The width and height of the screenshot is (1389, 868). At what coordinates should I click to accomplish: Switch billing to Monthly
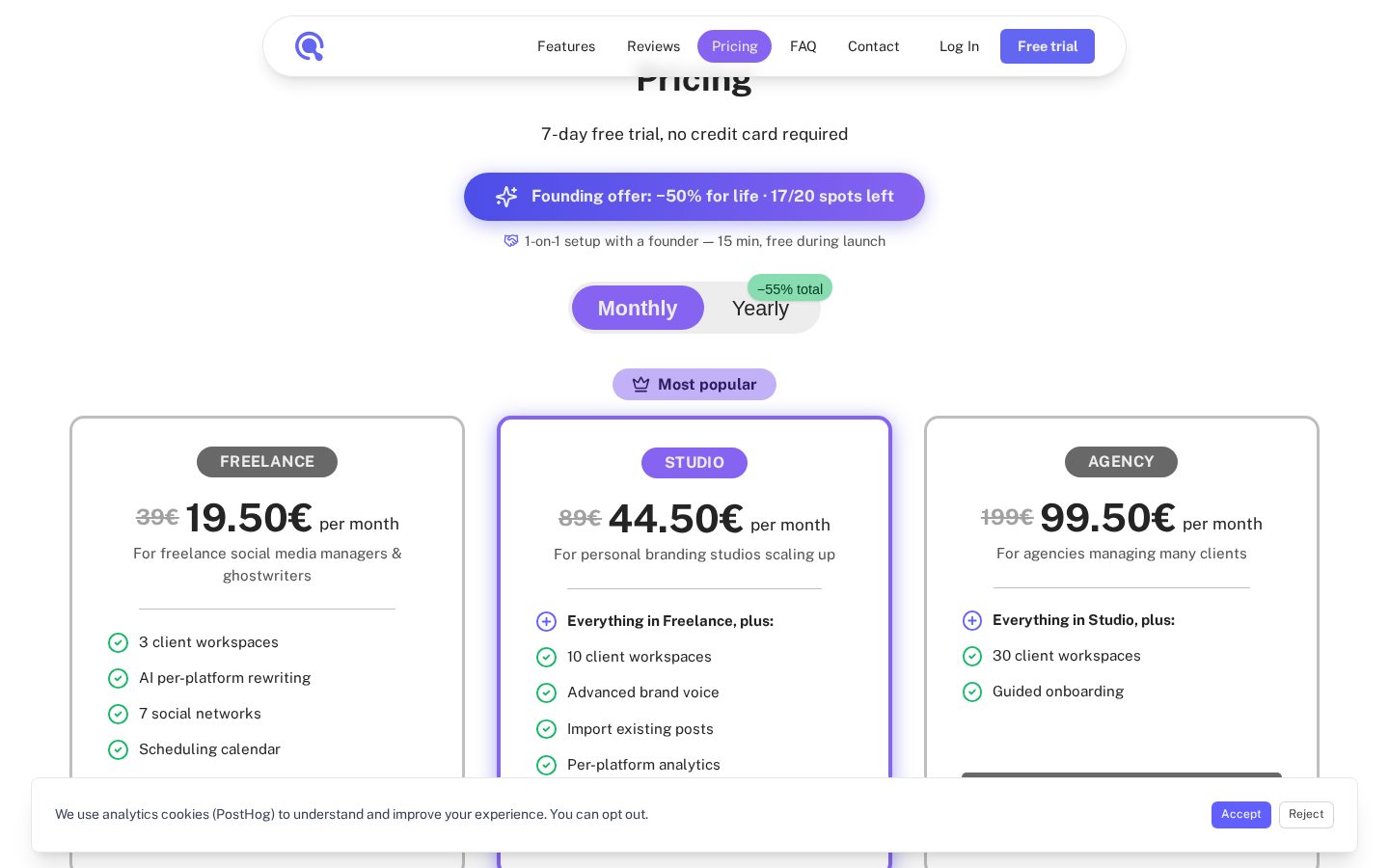(x=638, y=308)
